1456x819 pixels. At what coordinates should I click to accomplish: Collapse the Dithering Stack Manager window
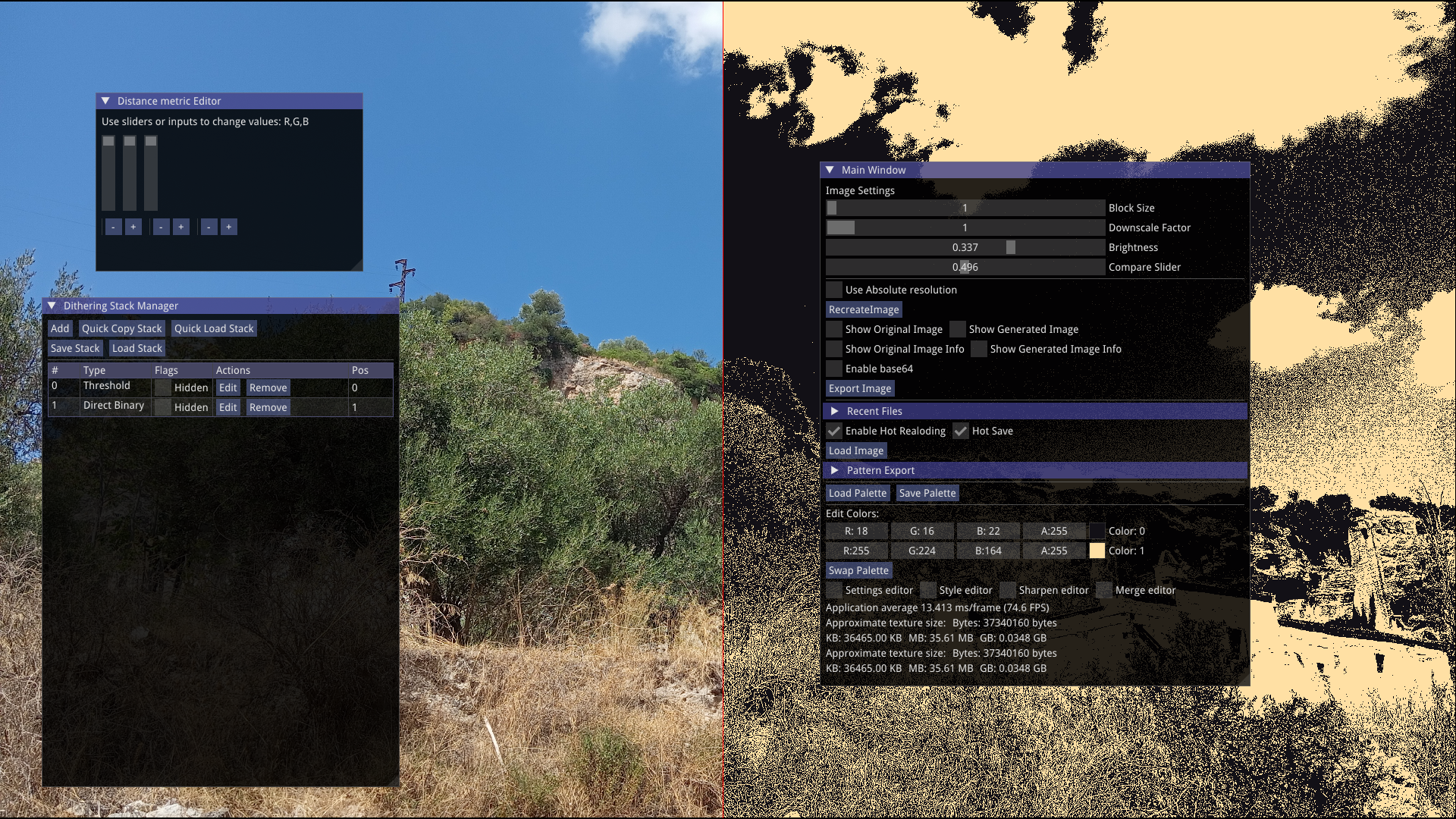pyautogui.click(x=52, y=306)
